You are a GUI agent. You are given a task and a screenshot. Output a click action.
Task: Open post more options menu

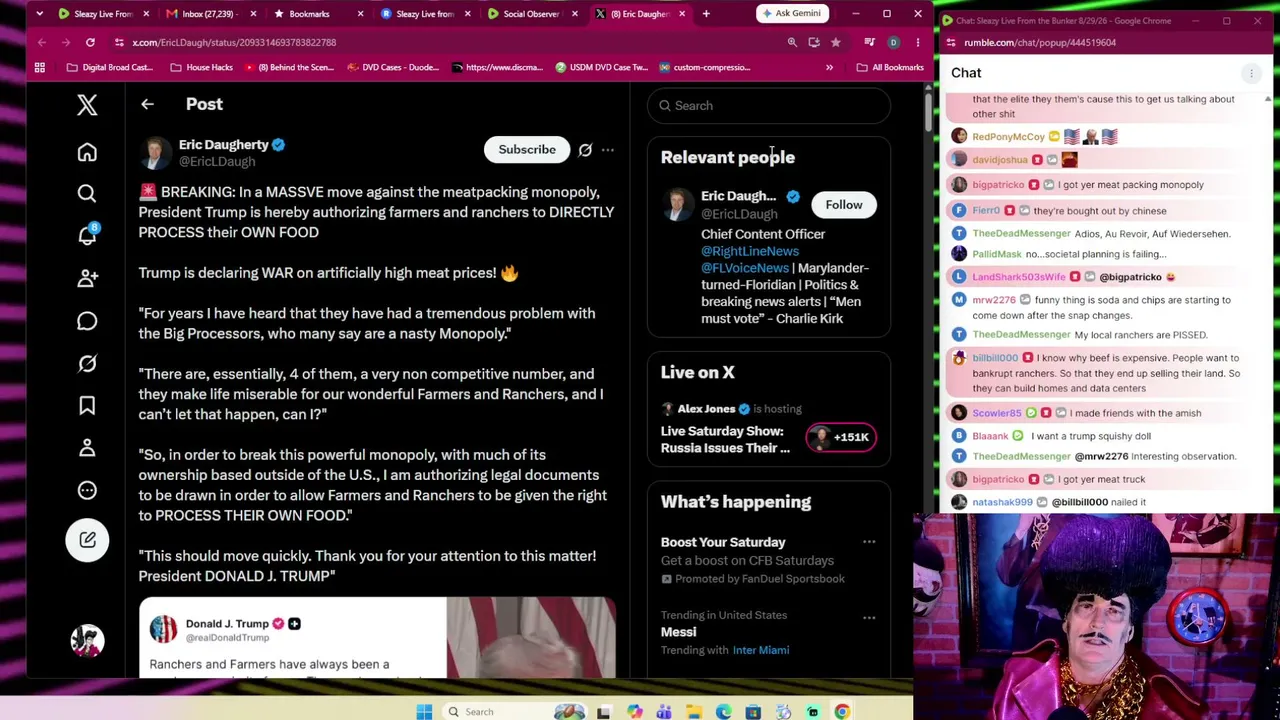607,150
